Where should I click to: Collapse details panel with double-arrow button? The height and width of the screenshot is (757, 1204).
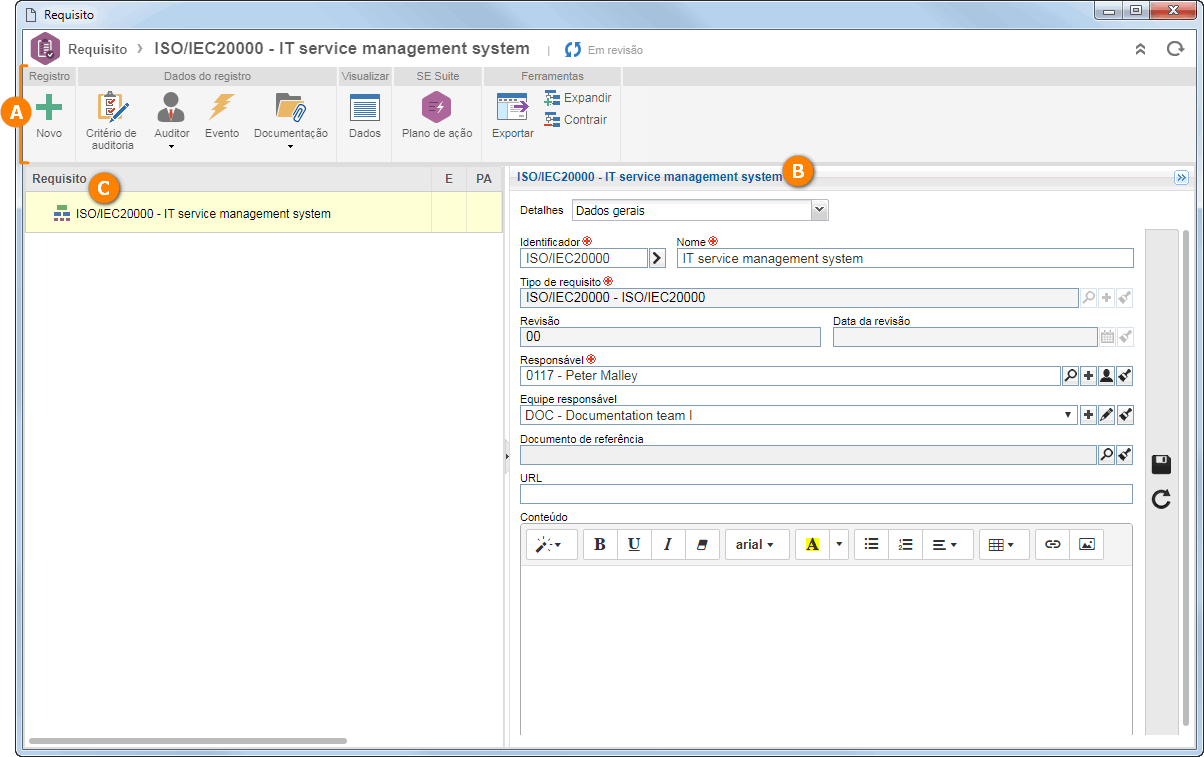(x=1181, y=177)
